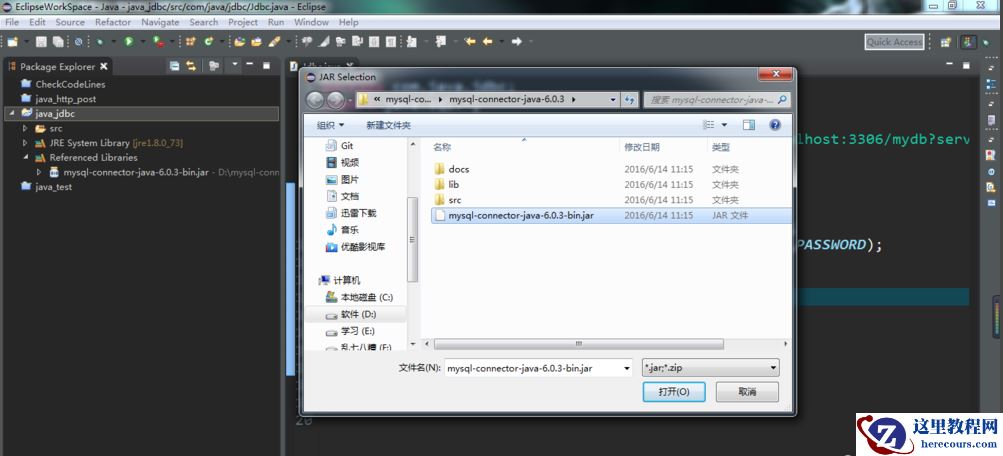
Task: Open the change view dropdown arrow
Action: point(725,125)
